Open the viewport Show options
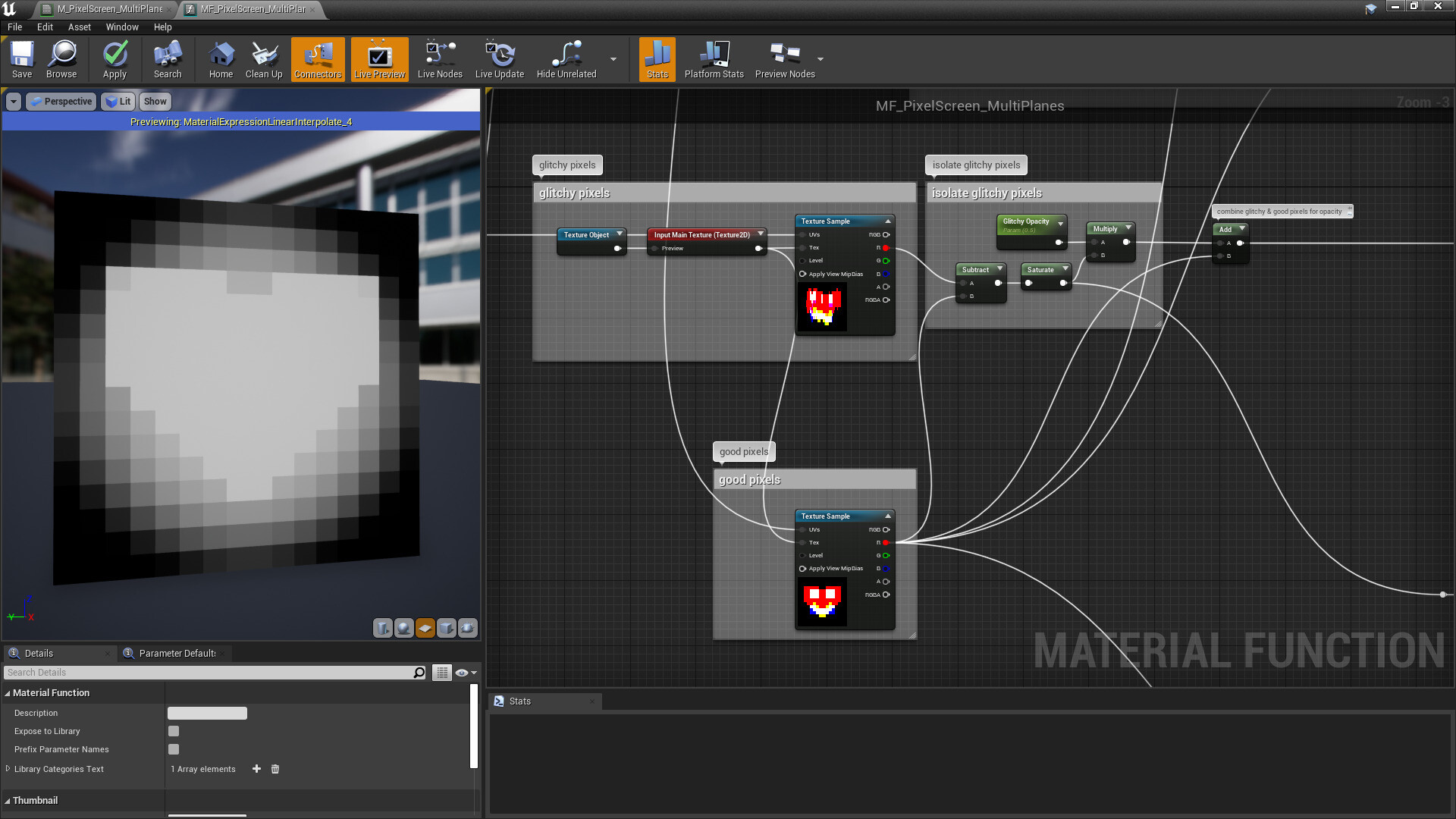 [155, 101]
